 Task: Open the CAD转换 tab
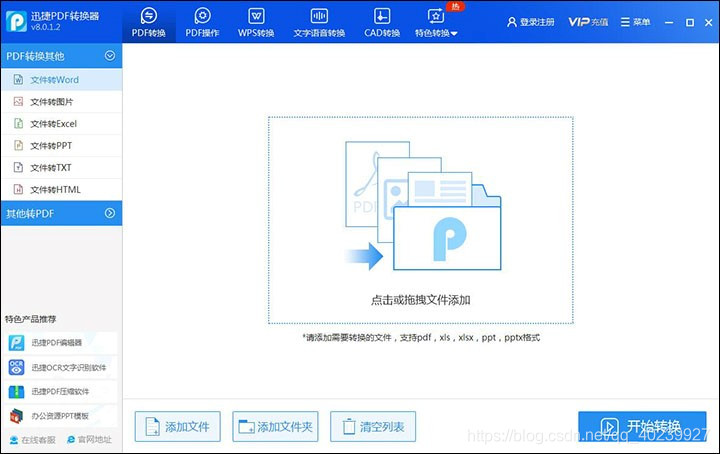pos(382,22)
